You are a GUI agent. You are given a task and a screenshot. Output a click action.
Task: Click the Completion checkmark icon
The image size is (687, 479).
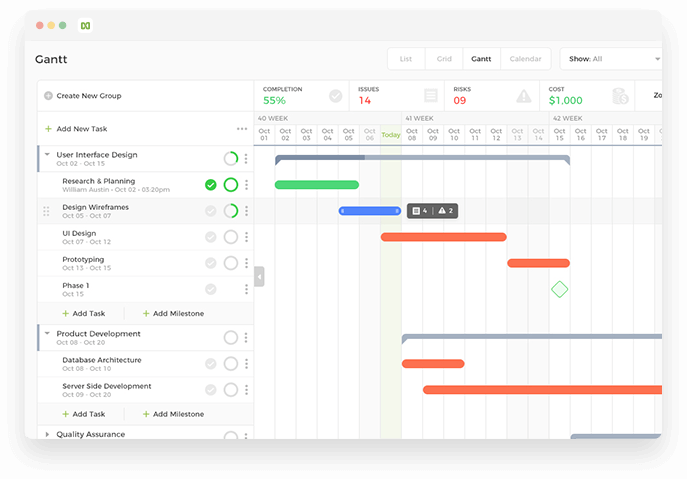point(336,96)
